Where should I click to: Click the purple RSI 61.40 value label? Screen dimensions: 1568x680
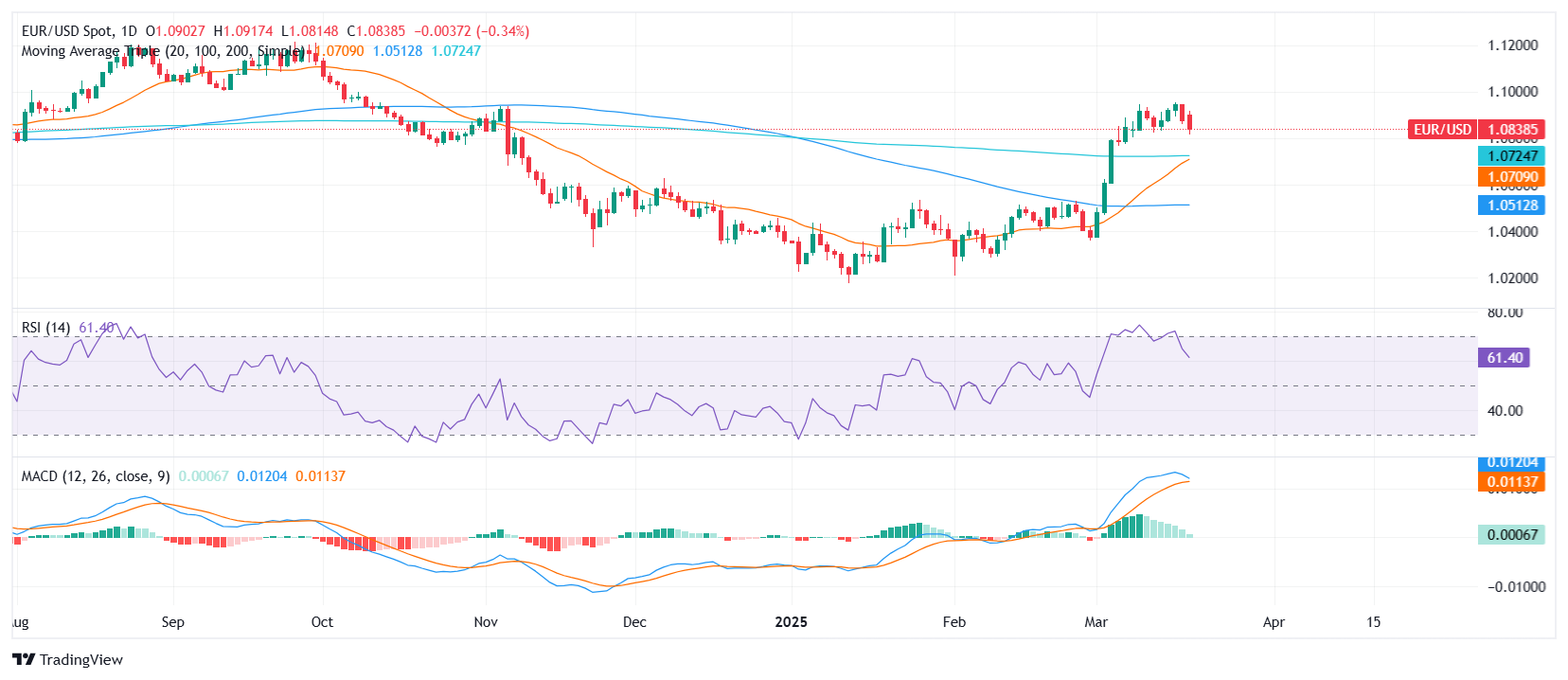[1504, 358]
